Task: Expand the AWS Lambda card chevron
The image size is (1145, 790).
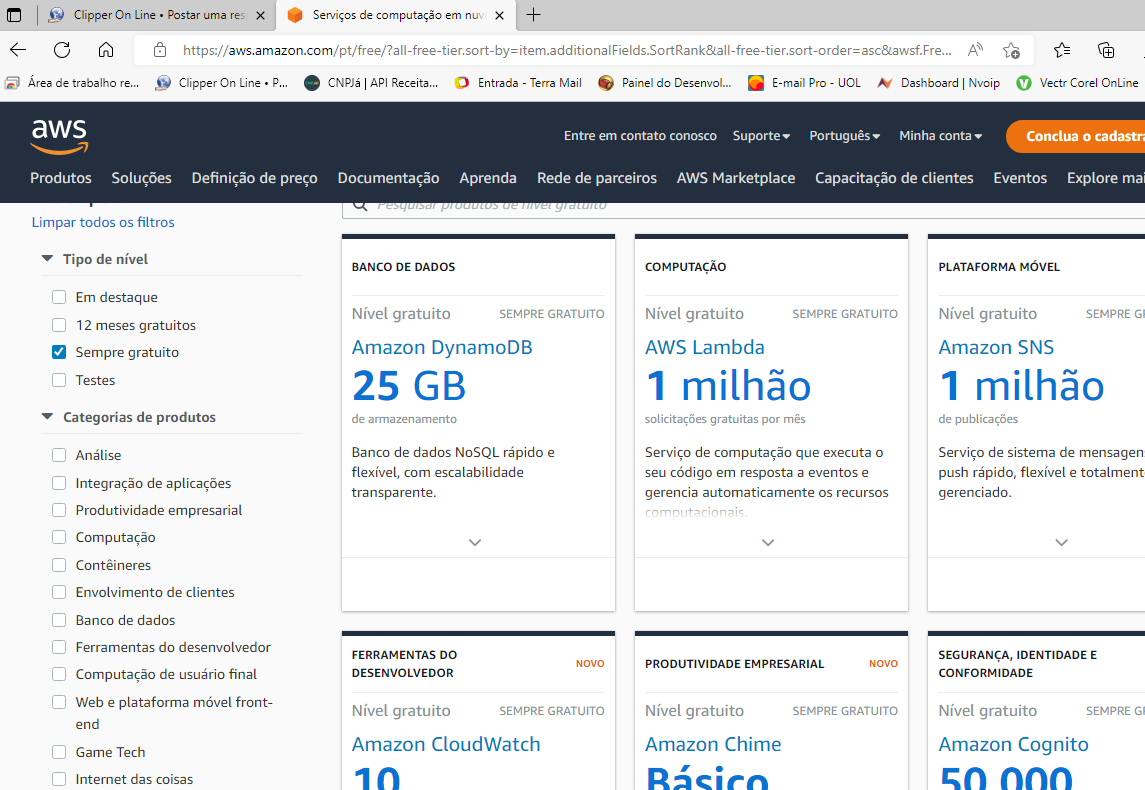Action: pyautogui.click(x=768, y=542)
